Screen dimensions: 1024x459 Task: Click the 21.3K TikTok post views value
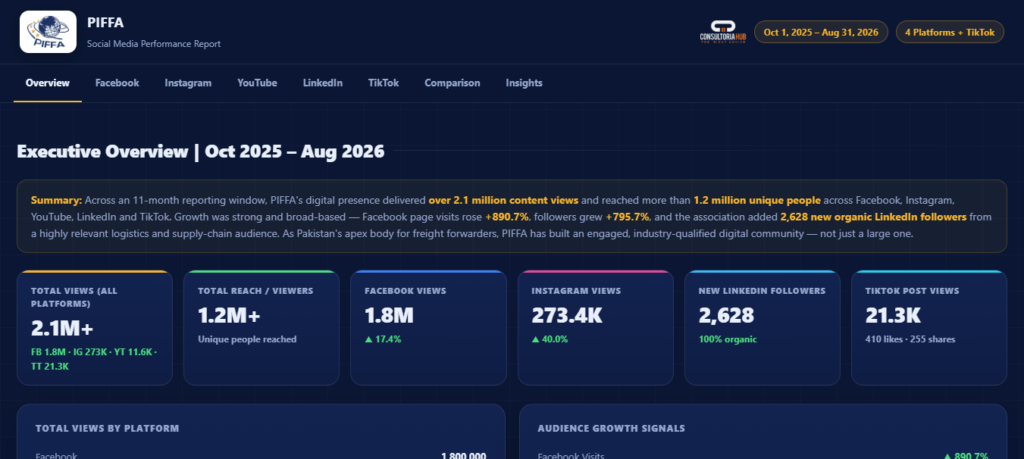893,315
